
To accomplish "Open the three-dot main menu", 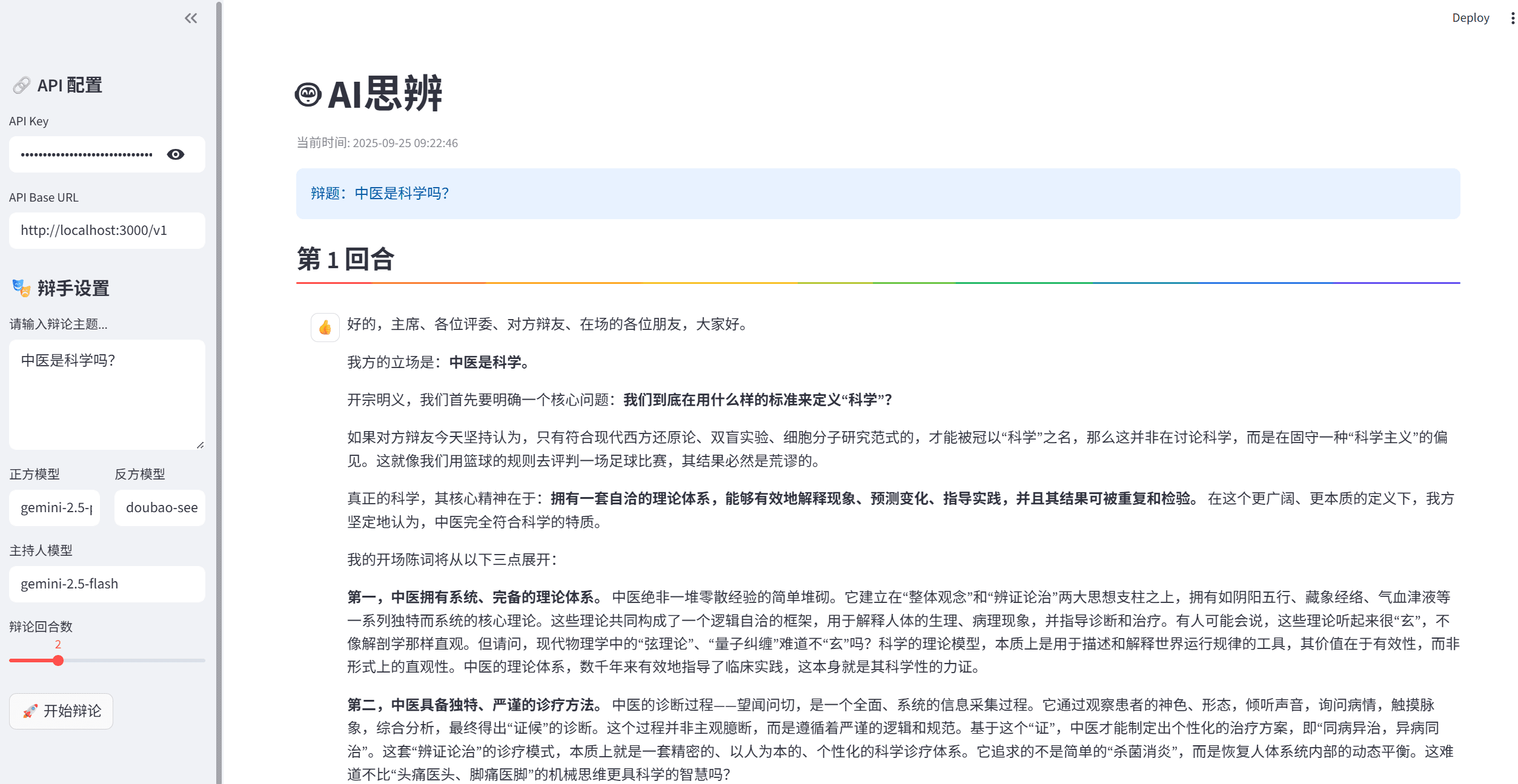I will (x=1512, y=18).
